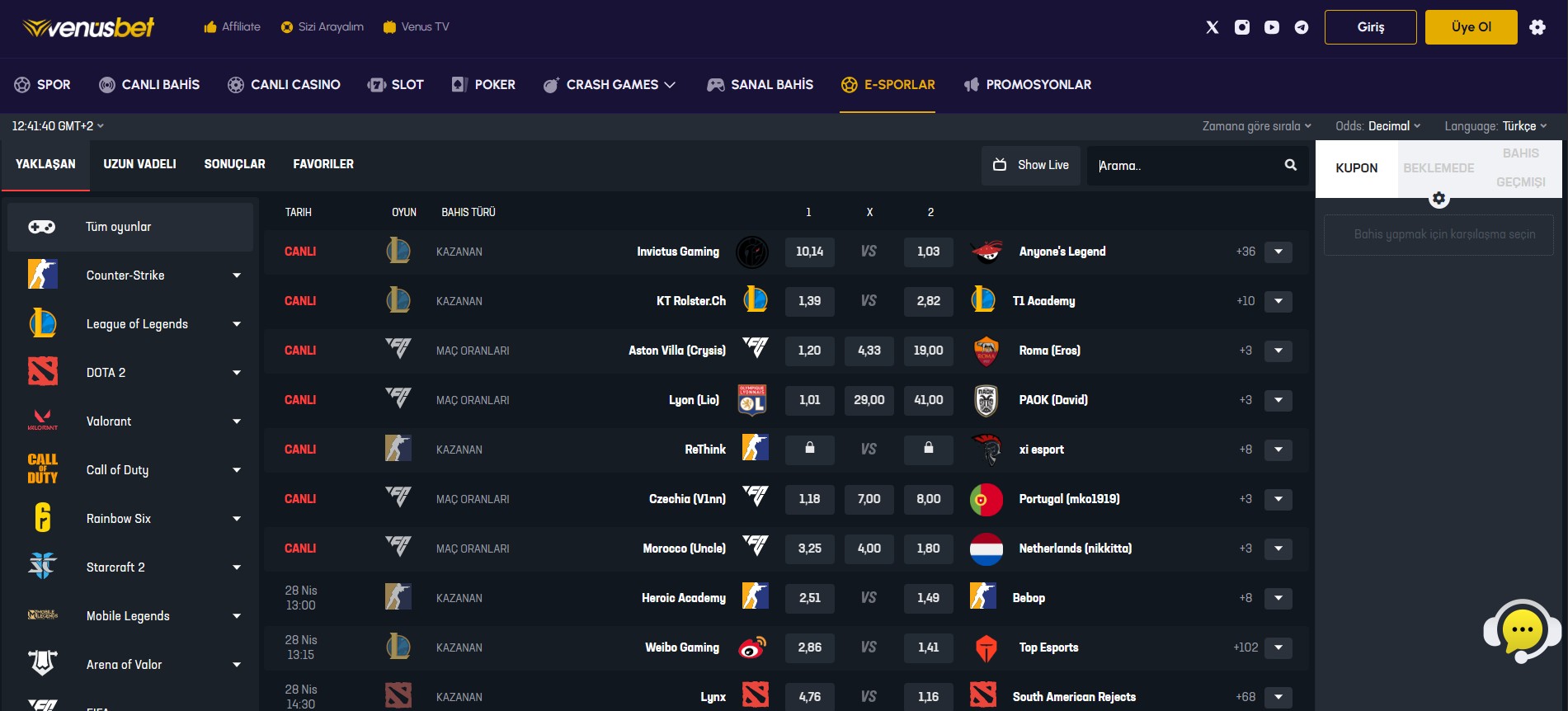1568x711 pixels.
Task: Open the live chat bubble
Action: [x=1522, y=631]
